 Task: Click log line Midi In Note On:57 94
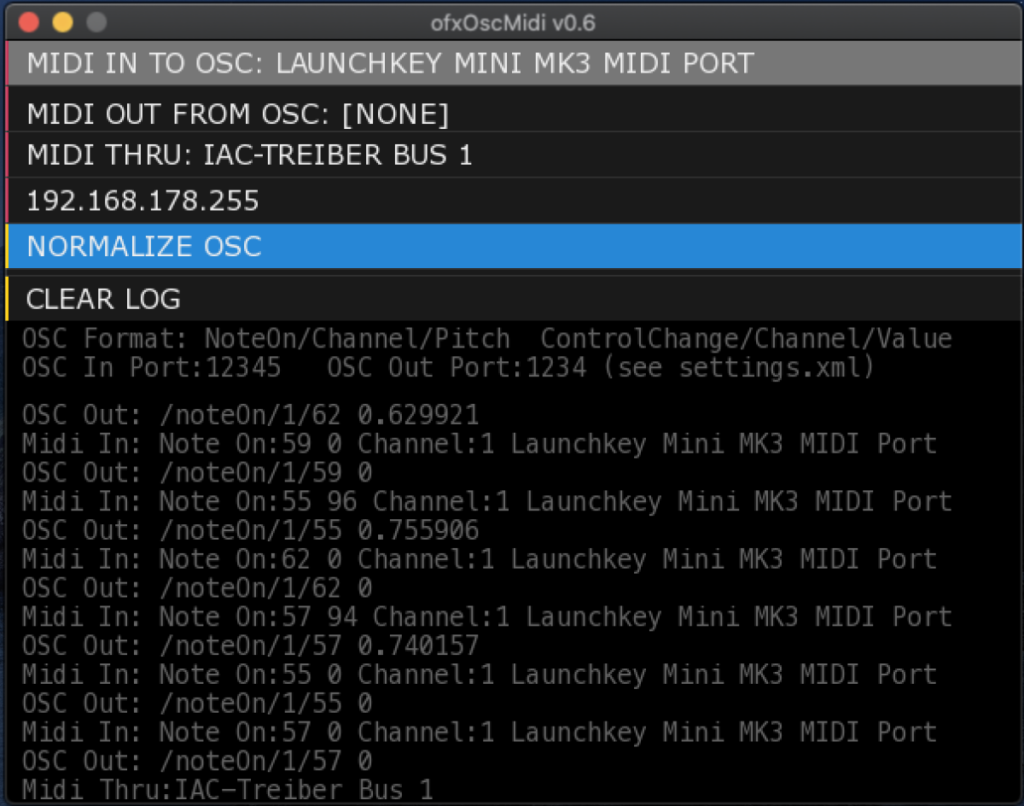487,617
